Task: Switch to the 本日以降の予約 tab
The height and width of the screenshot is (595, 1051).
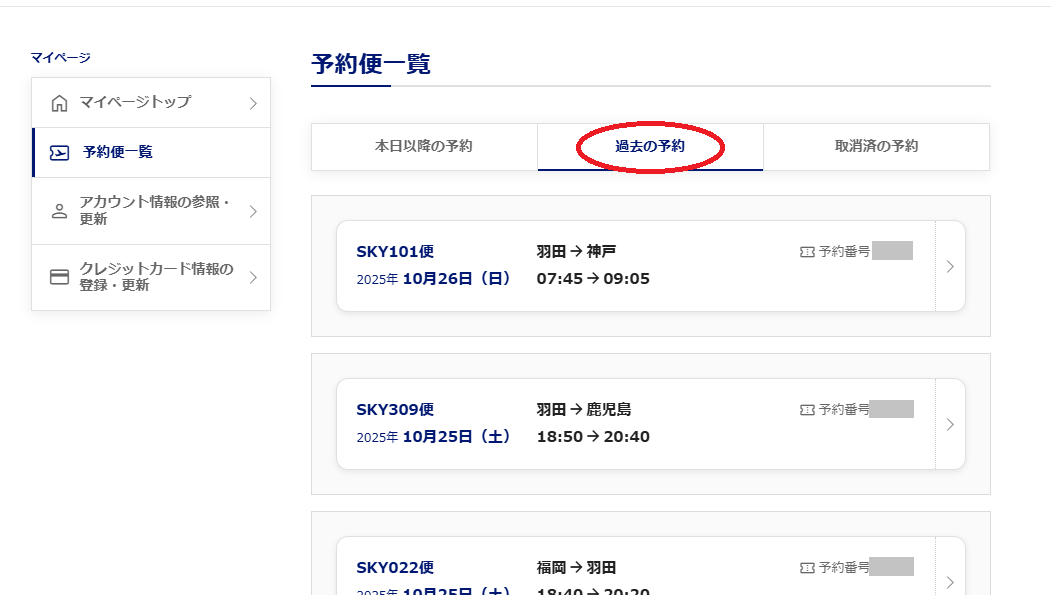Action: click(424, 147)
